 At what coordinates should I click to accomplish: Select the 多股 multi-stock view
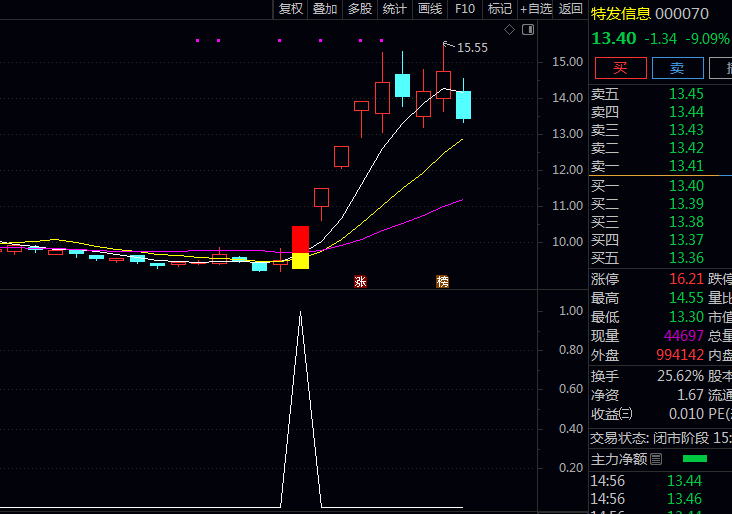pos(360,9)
